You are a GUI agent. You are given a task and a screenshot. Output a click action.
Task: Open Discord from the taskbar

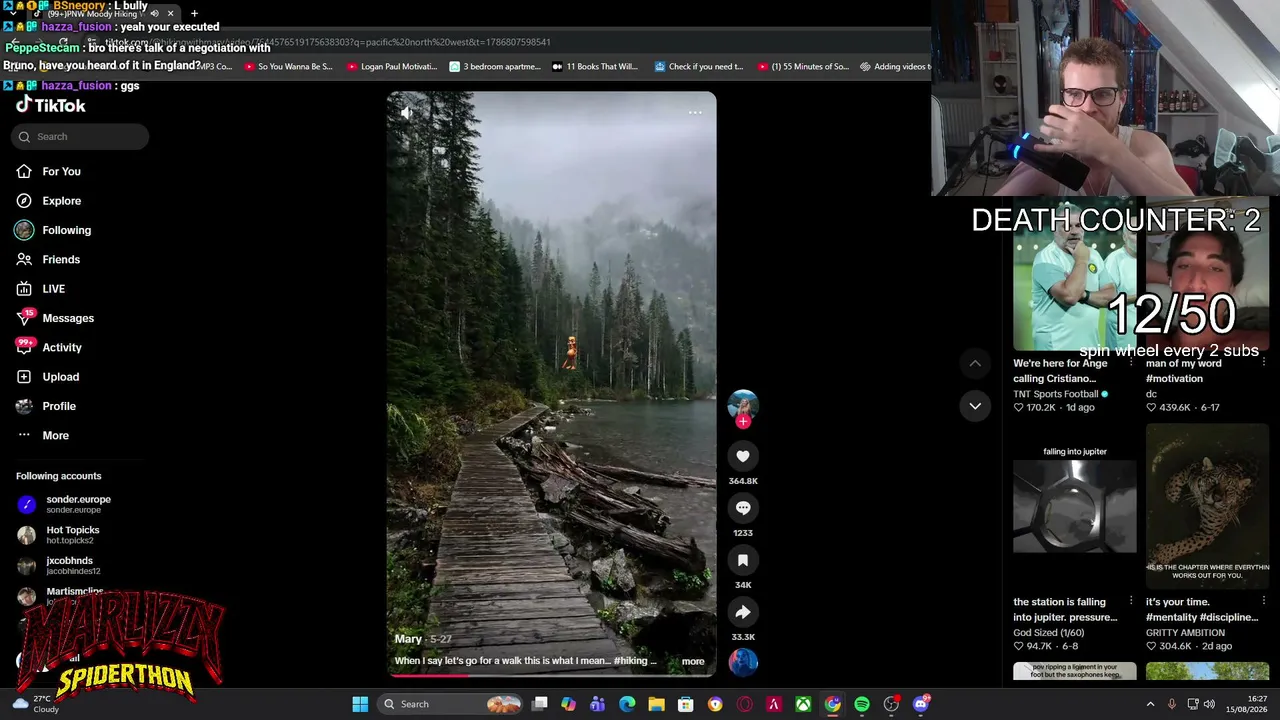coord(921,704)
